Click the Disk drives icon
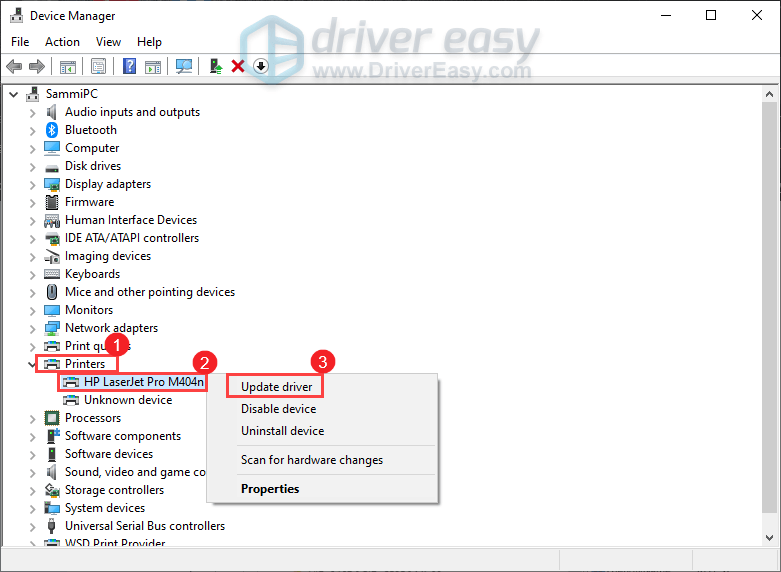 click(52, 168)
